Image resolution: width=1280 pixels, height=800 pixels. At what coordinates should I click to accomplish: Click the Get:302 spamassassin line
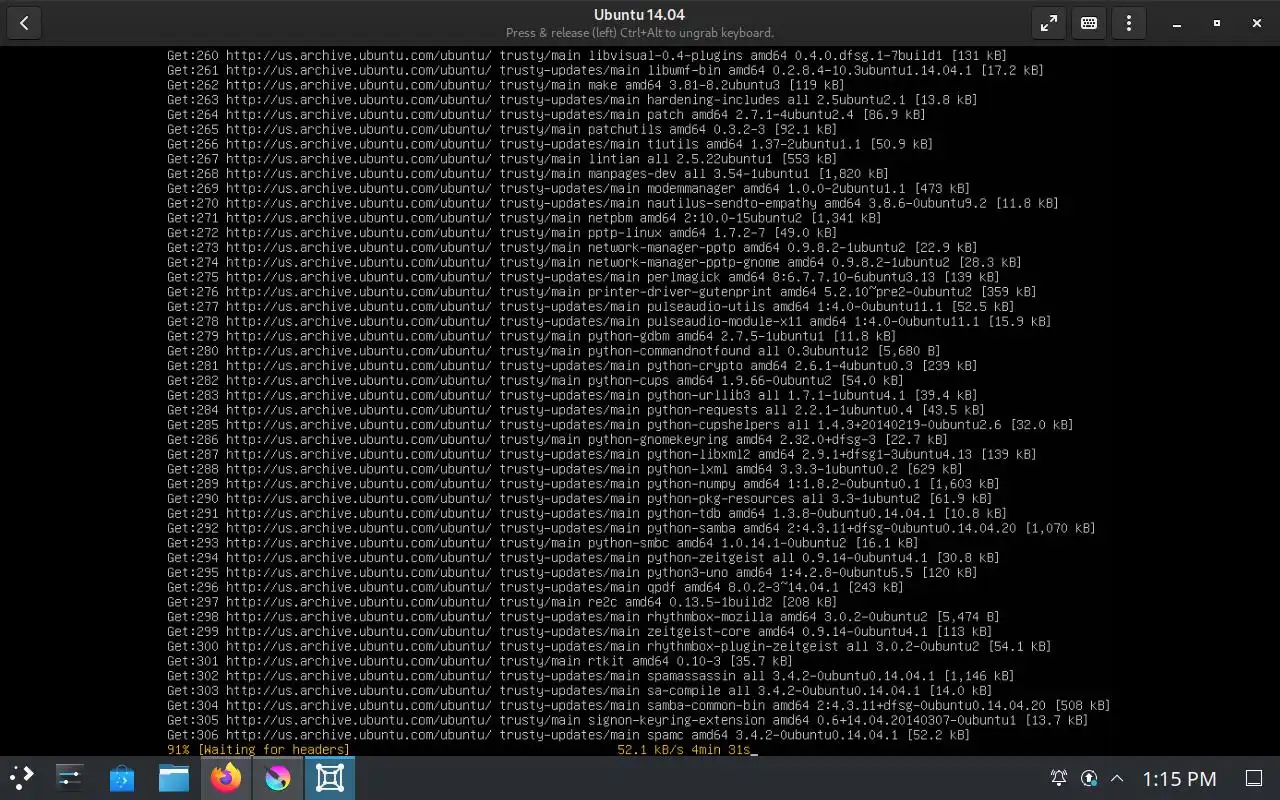tap(591, 676)
